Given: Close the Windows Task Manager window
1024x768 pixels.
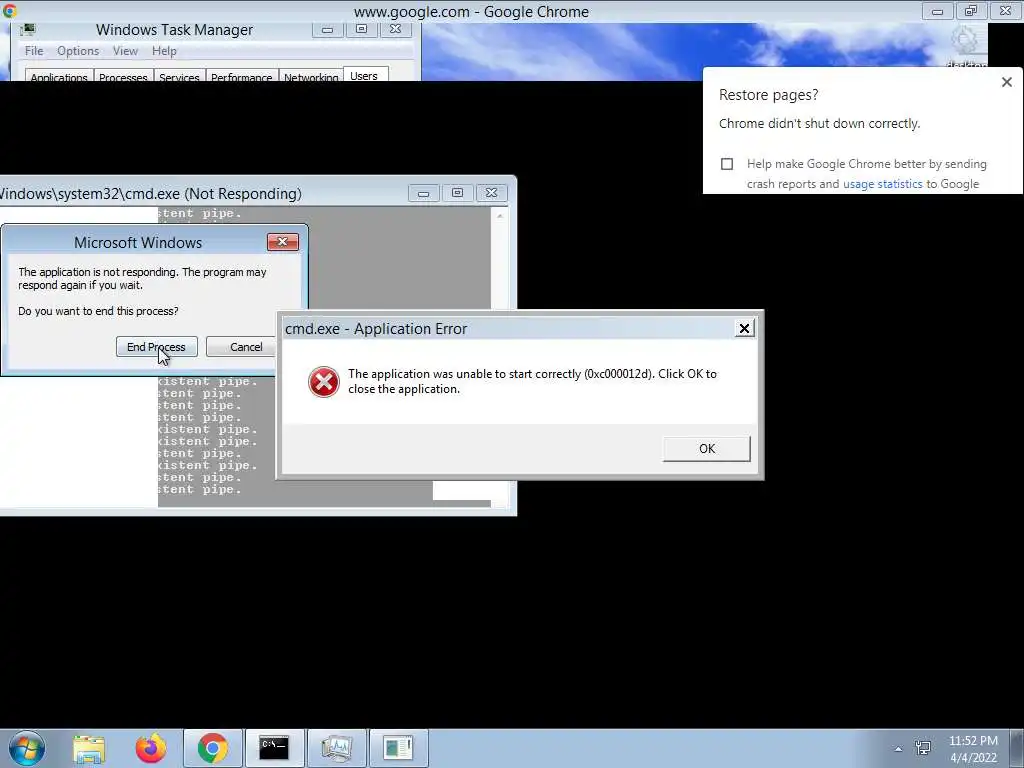Looking at the screenshot, I should point(396,29).
